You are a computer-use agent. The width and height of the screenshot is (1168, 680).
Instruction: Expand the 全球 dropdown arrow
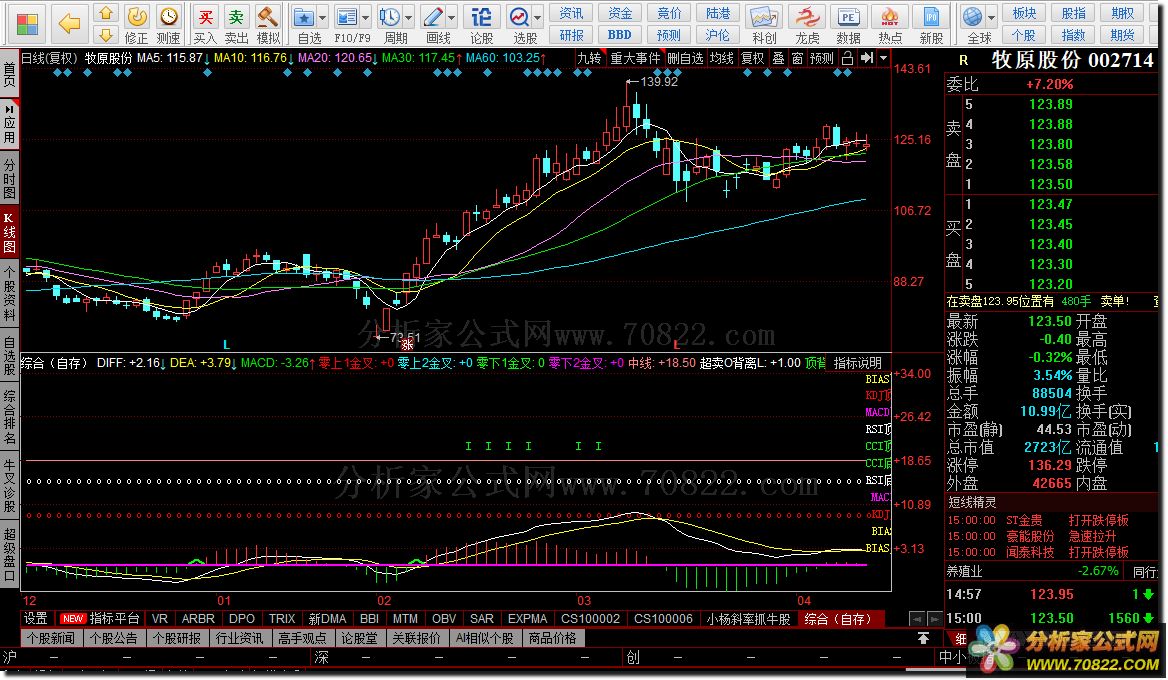tap(991, 17)
